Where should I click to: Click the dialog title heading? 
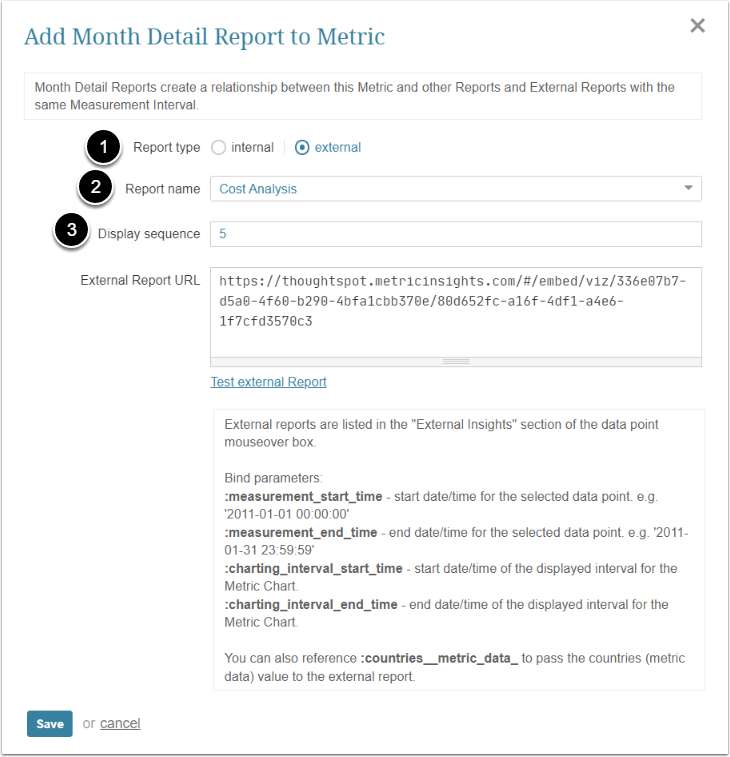[x=204, y=37]
